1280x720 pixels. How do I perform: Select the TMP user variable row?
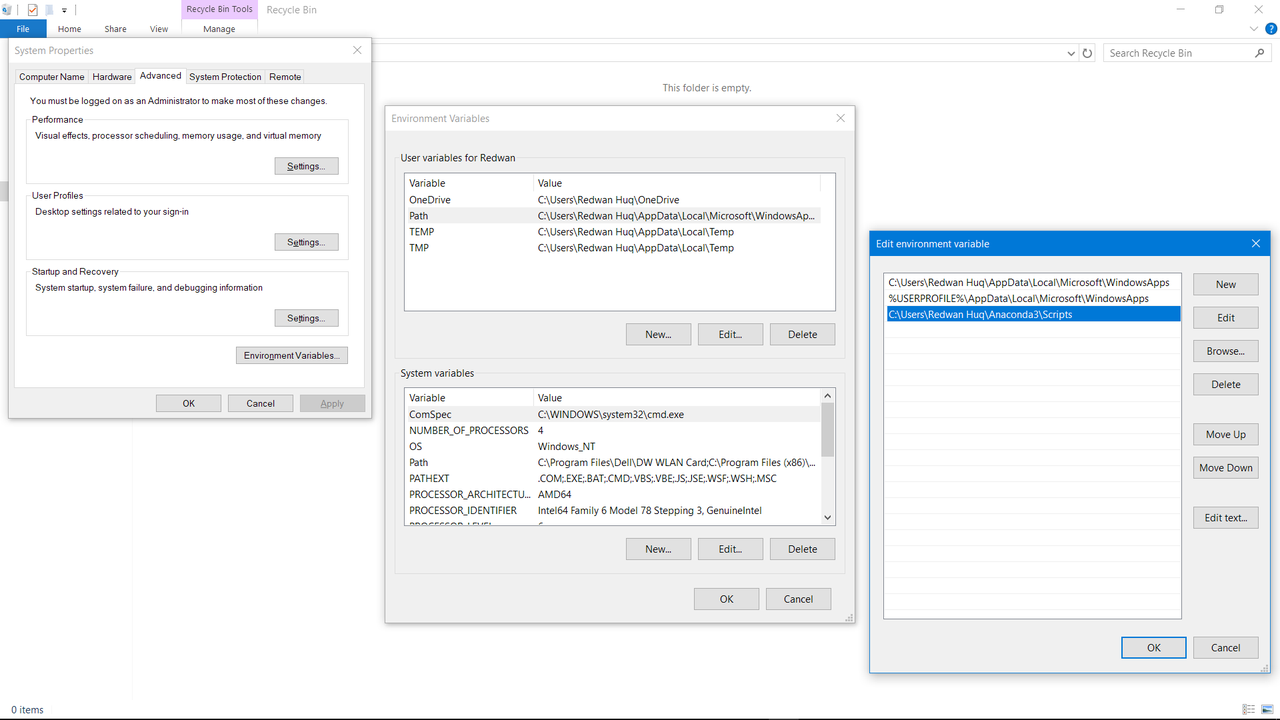coord(612,248)
